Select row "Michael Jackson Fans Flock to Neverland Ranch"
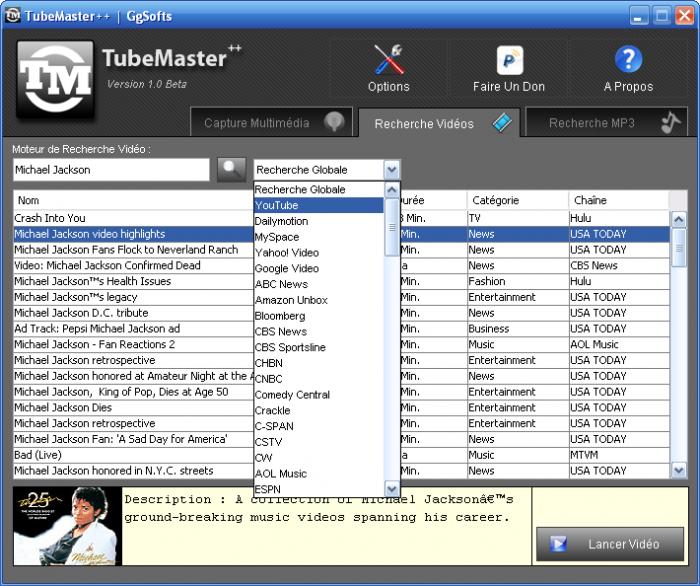This screenshot has width=700, height=586. [x=342, y=250]
